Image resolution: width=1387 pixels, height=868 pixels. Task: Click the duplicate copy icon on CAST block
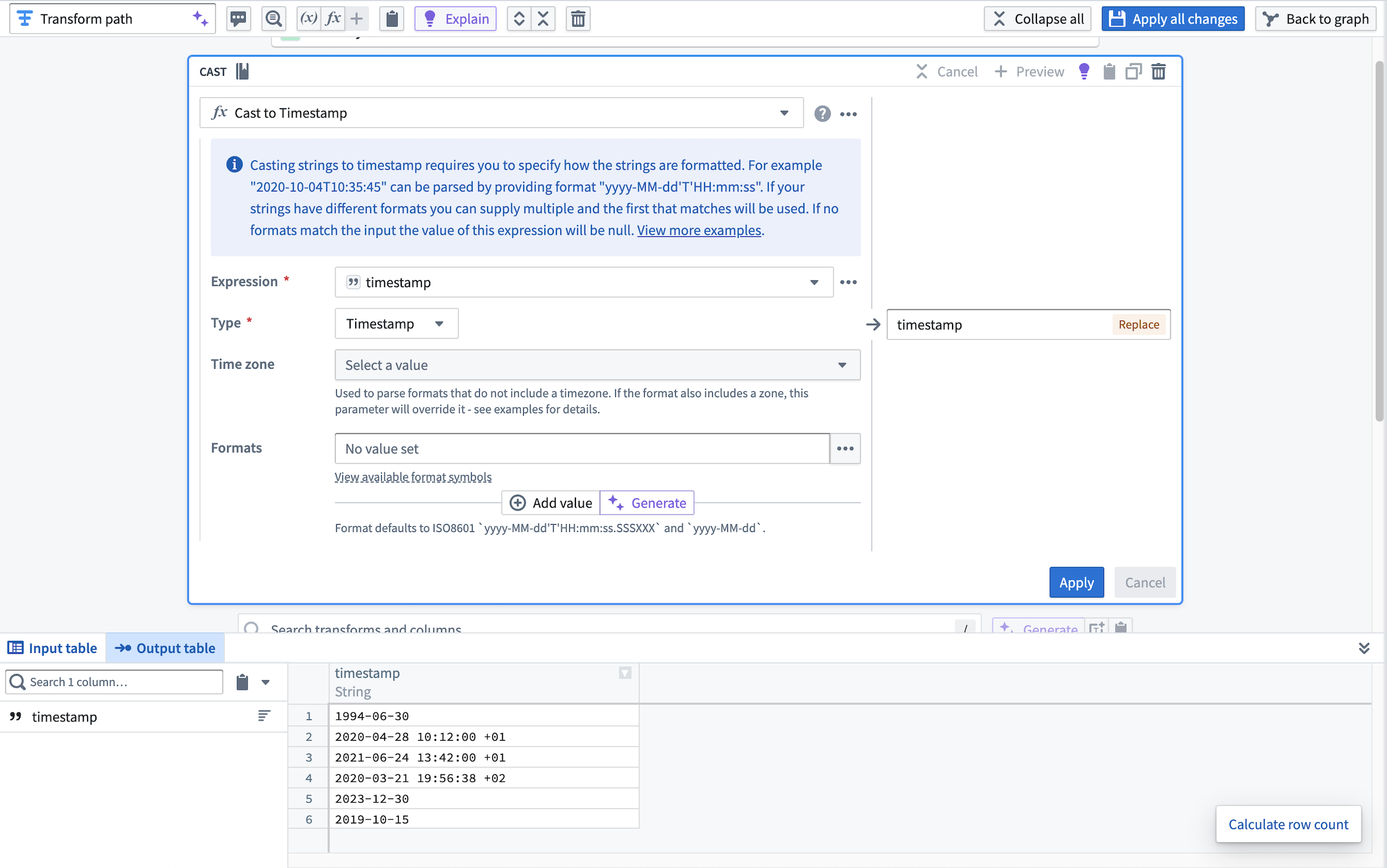click(1133, 71)
